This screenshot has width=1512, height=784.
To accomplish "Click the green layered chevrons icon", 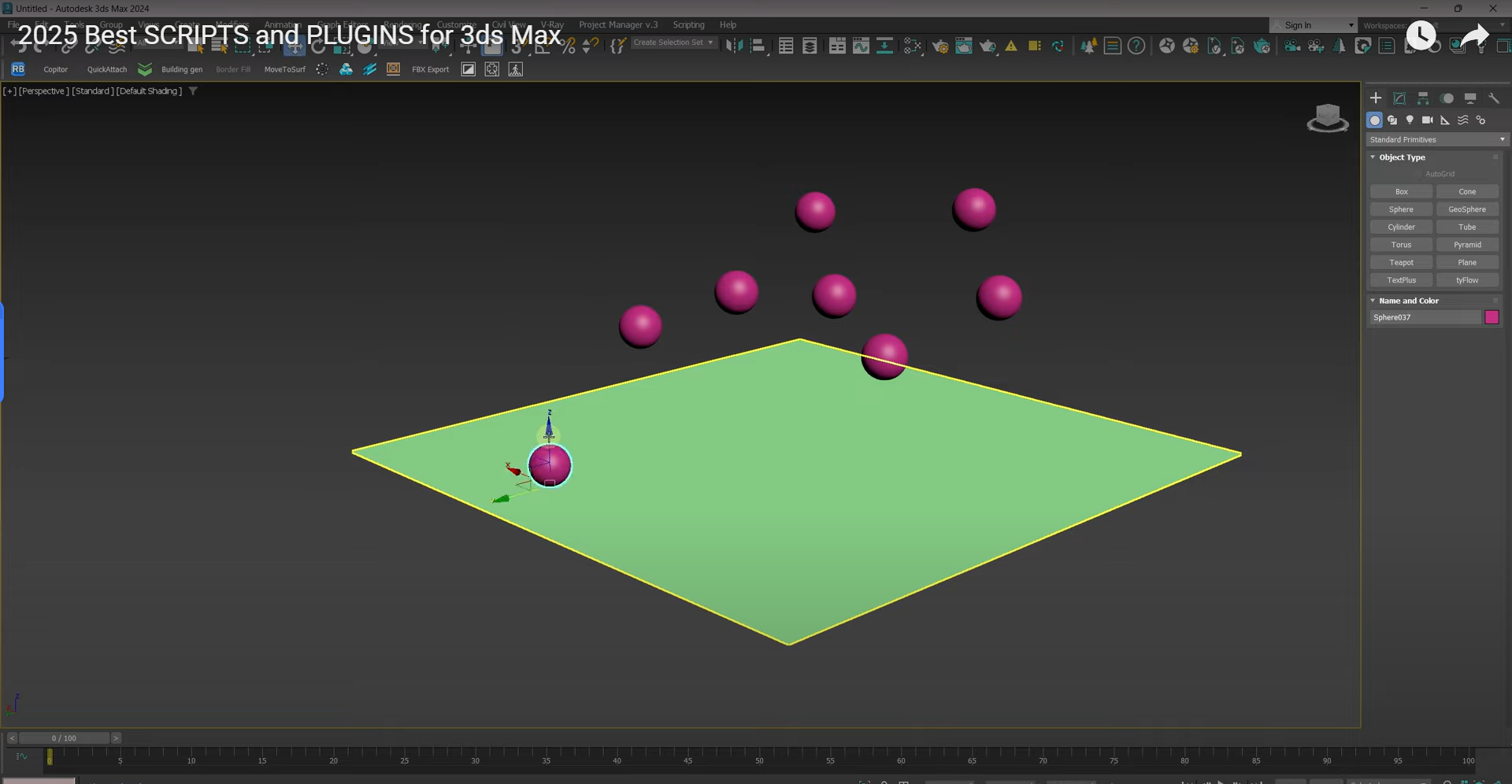I will [x=145, y=69].
